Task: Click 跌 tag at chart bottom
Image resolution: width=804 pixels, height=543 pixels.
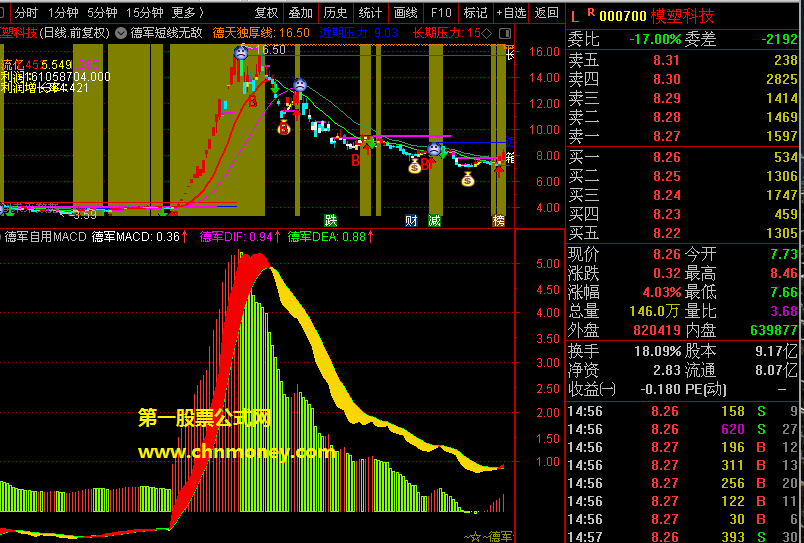Action: point(331,220)
